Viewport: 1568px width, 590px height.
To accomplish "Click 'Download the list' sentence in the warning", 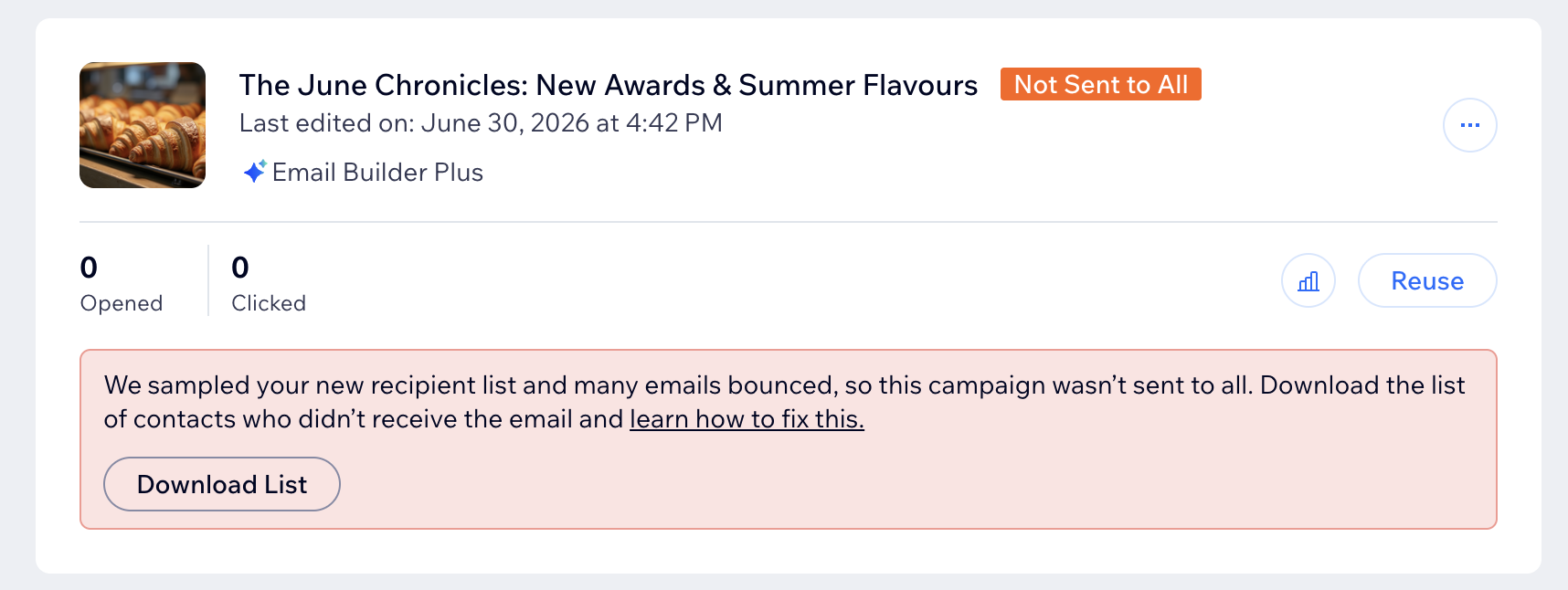I will pyautogui.click(x=1362, y=385).
